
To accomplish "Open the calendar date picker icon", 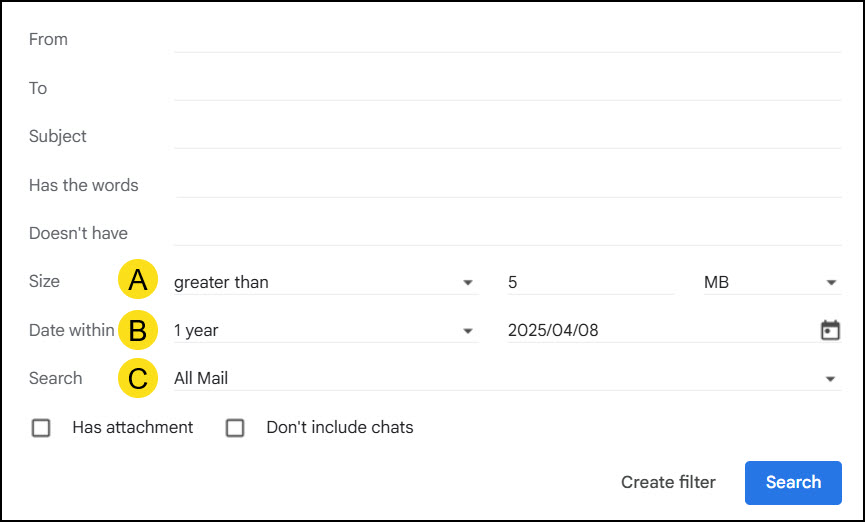I will (x=830, y=330).
